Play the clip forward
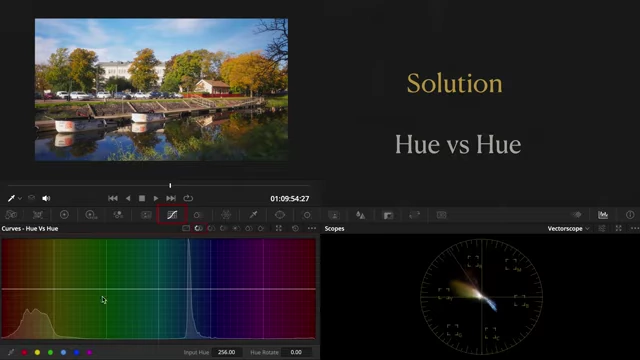 click(156, 198)
